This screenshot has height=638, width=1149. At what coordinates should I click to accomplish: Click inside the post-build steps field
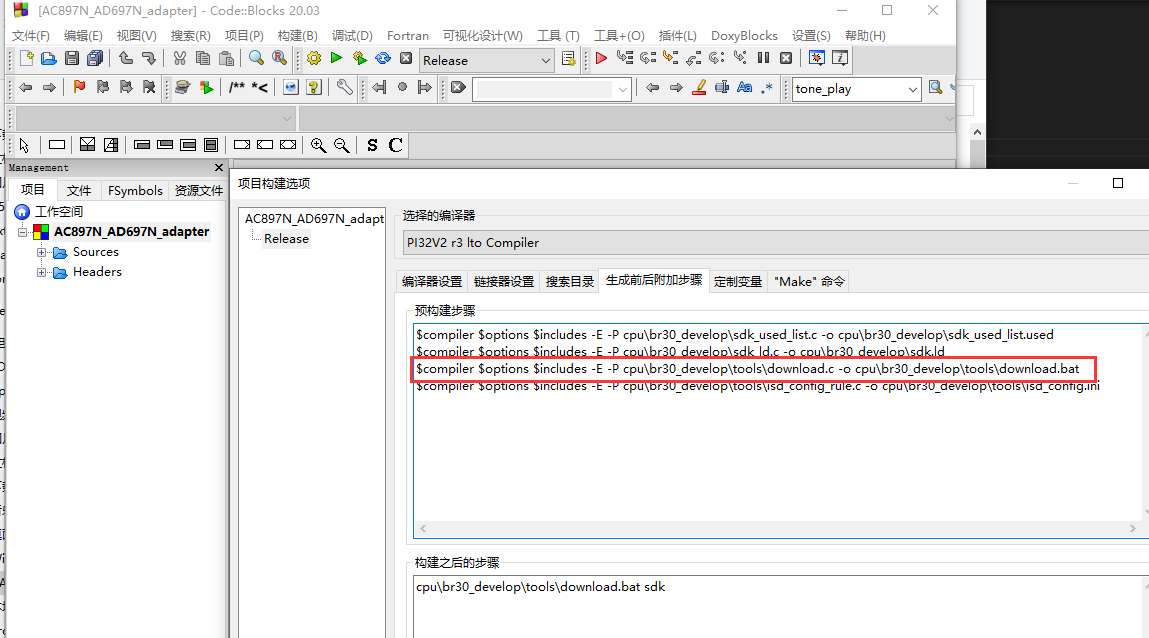tap(780, 606)
